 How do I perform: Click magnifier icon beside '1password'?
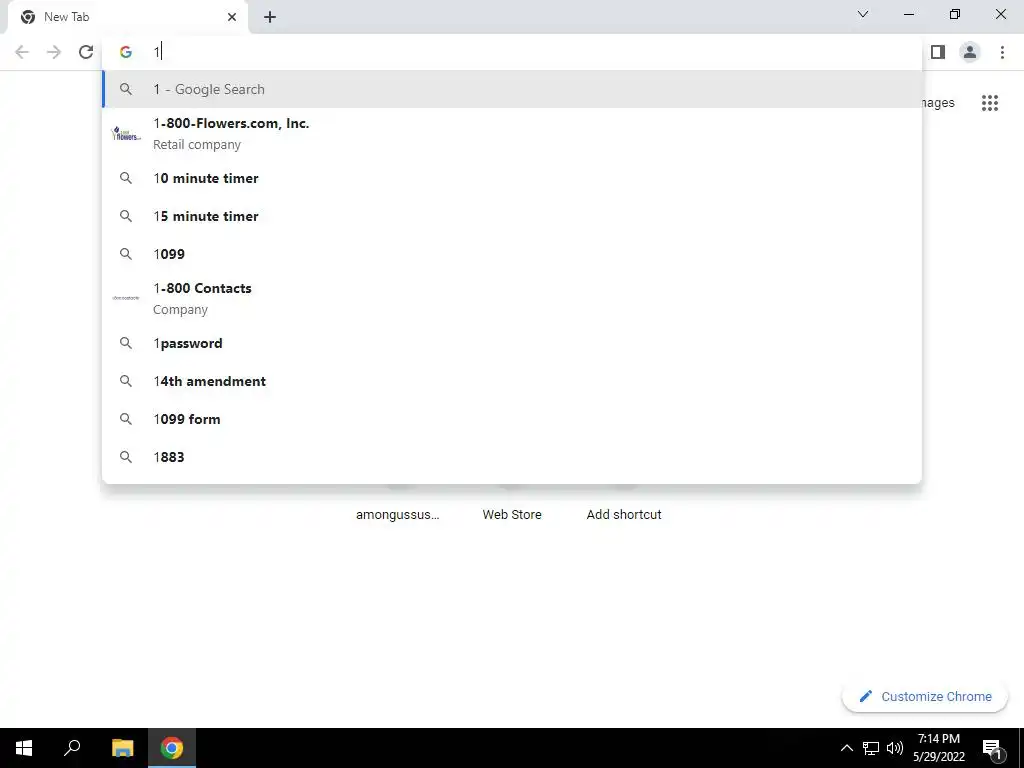click(125, 344)
